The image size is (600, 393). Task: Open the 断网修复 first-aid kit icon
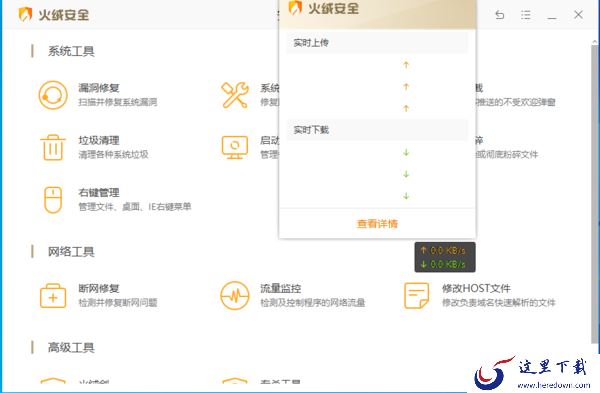click(53, 296)
